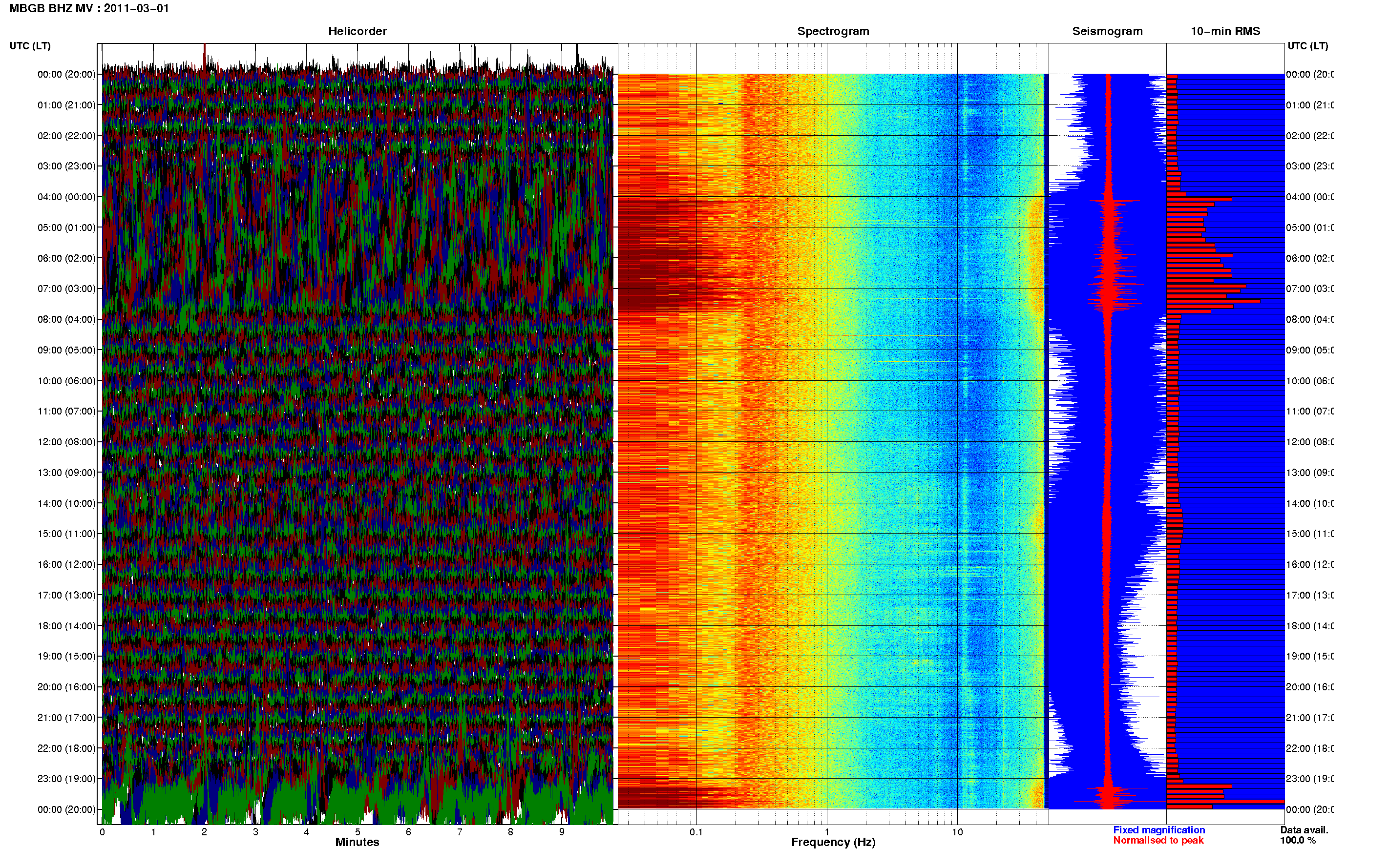Click left axis label "21:00 (17:00)"
This screenshot has width=1389, height=868.
pyautogui.click(x=66, y=718)
